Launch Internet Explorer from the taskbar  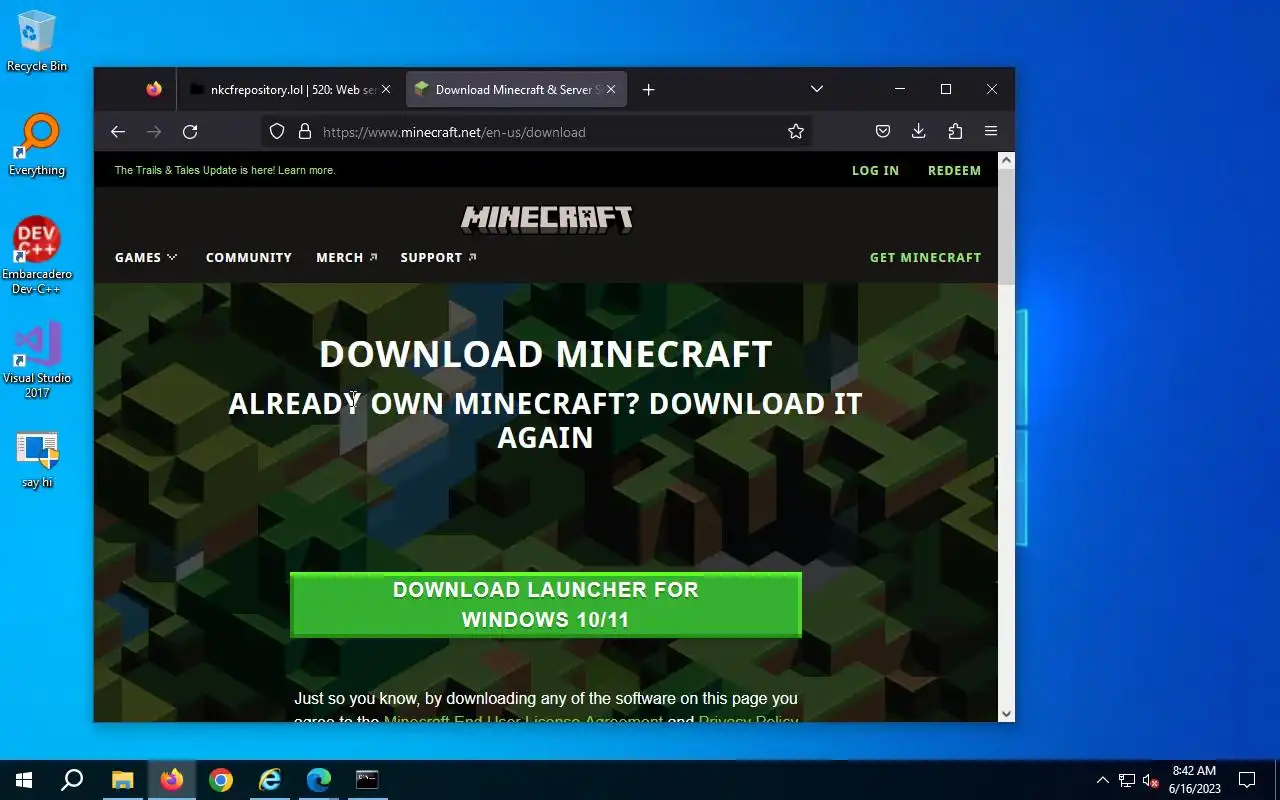tap(269, 780)
